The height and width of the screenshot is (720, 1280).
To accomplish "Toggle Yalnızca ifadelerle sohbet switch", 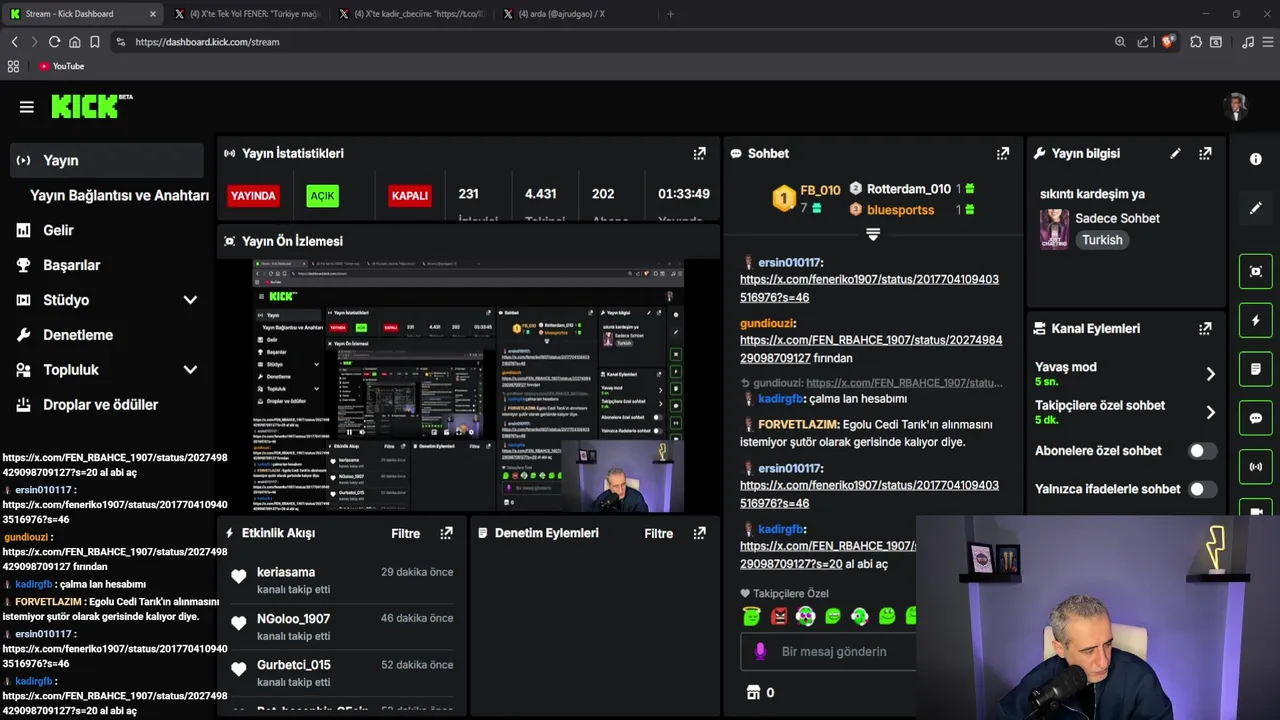I will click(x=1202, y=489).
